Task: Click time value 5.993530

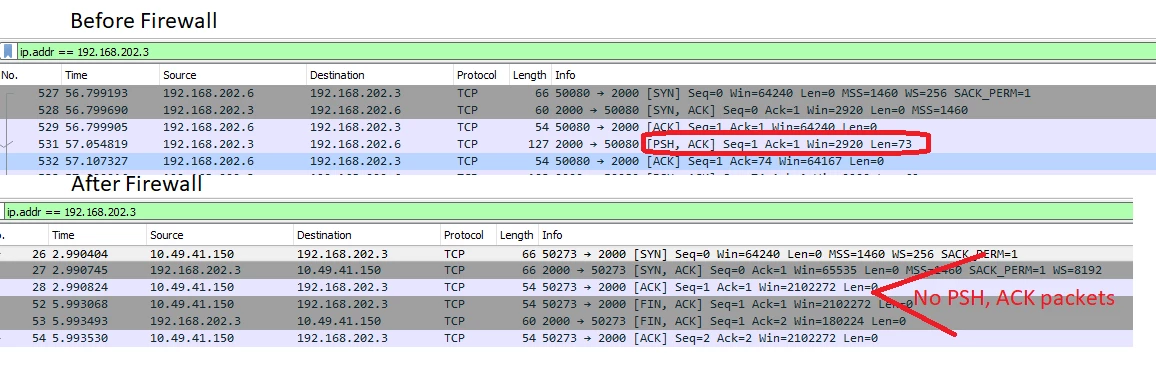Action: click(79, 338)
